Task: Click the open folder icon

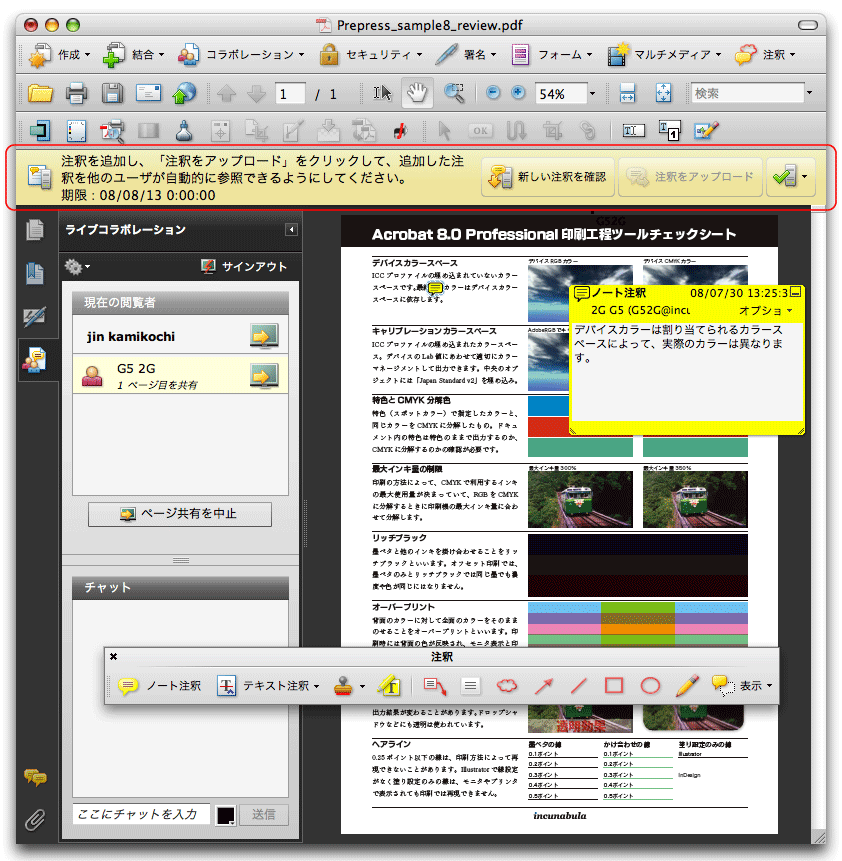Action: pos(40,93)
